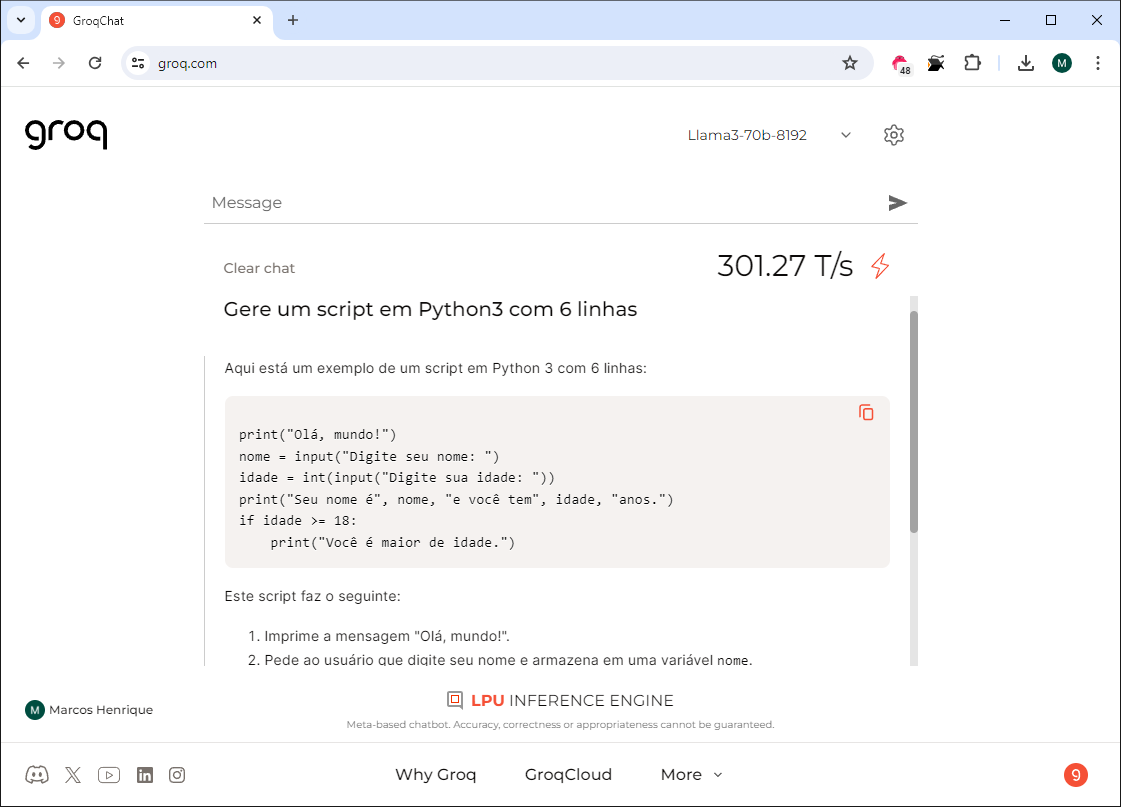Click the 'Aqui está um exemplo' response text
The width and height of the screenshot is (1121, 807).
(x=435, y=368)
